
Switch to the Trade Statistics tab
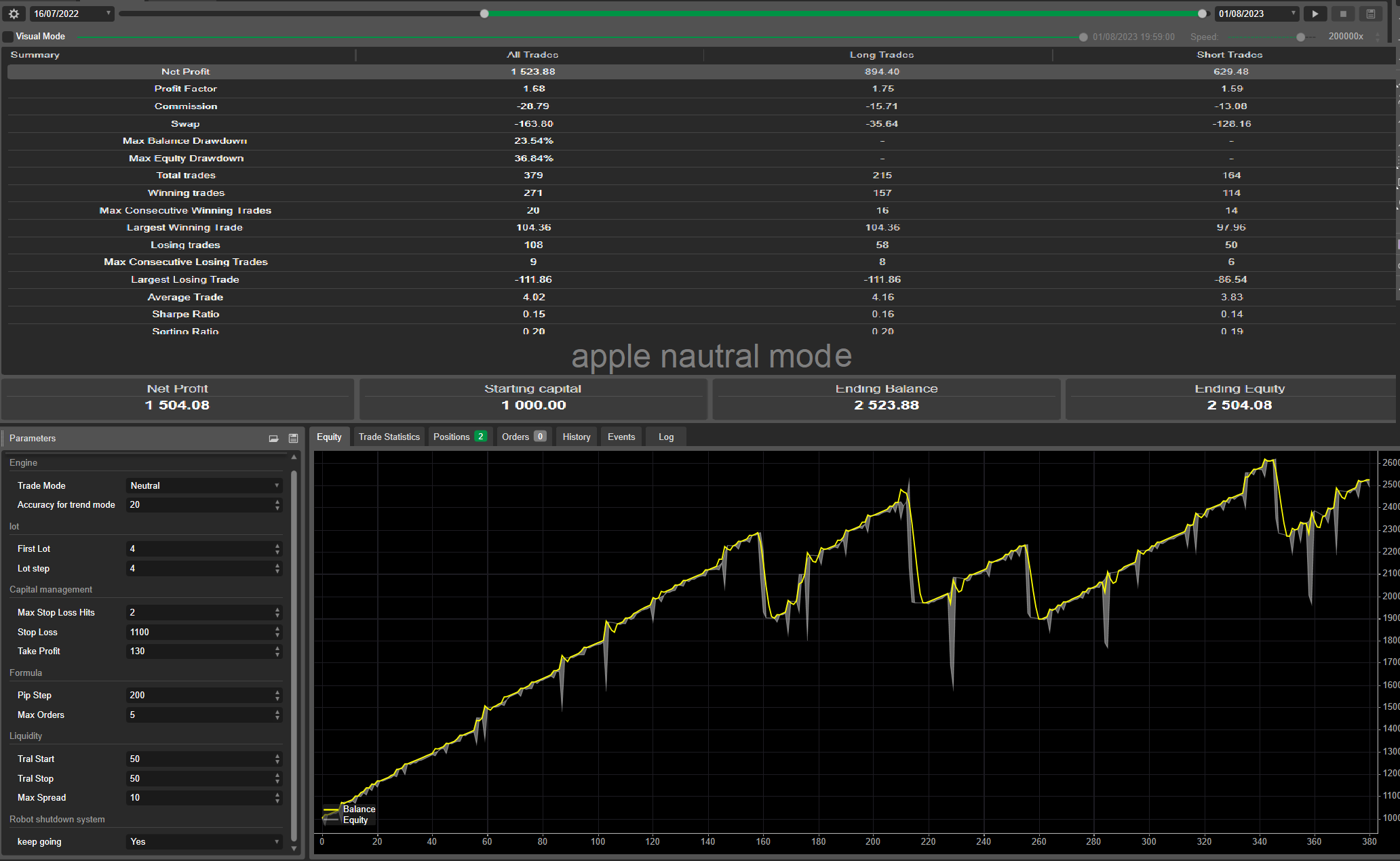tap(389, 437)
